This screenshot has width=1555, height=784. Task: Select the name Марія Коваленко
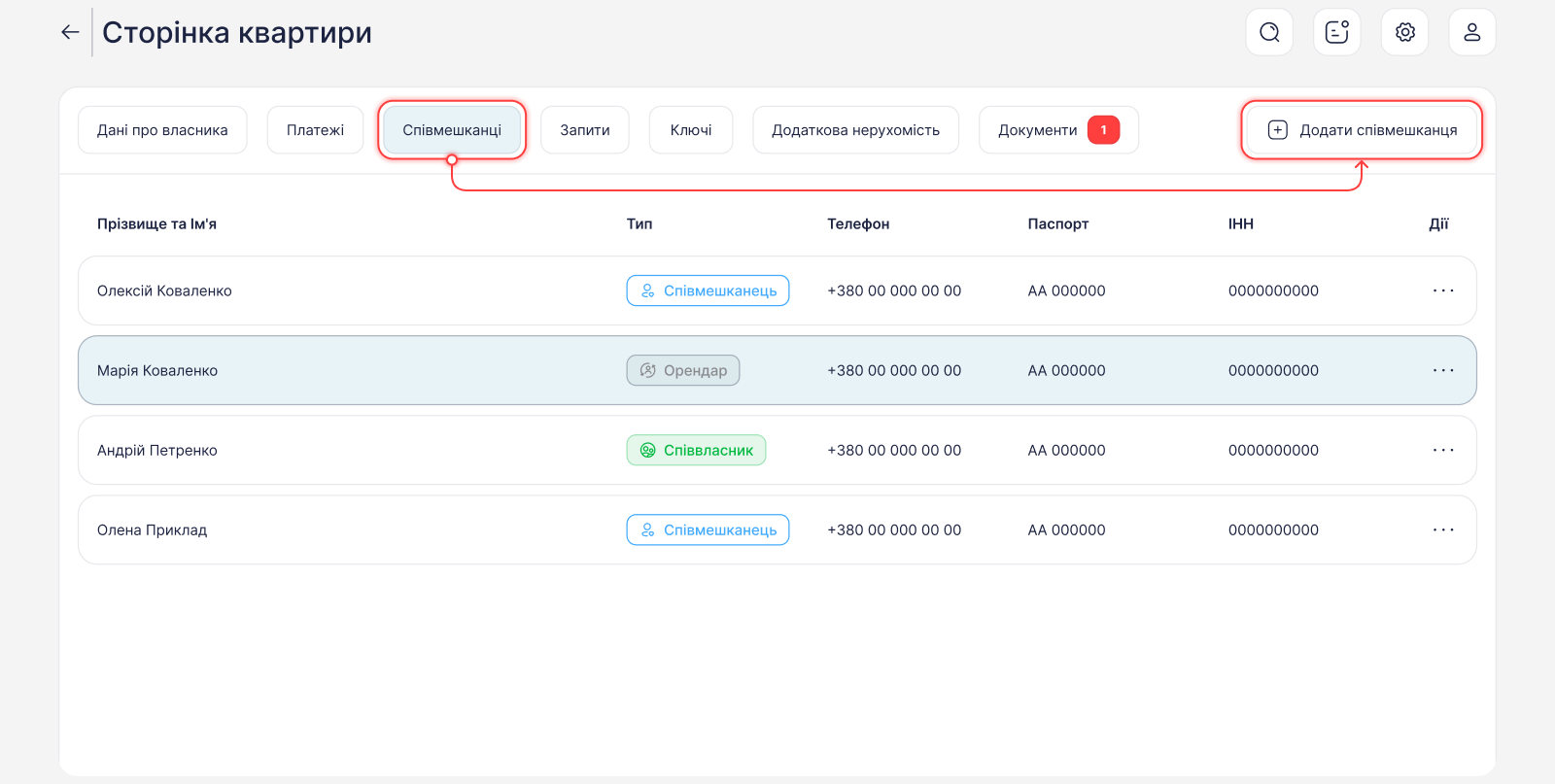[157, 370]
